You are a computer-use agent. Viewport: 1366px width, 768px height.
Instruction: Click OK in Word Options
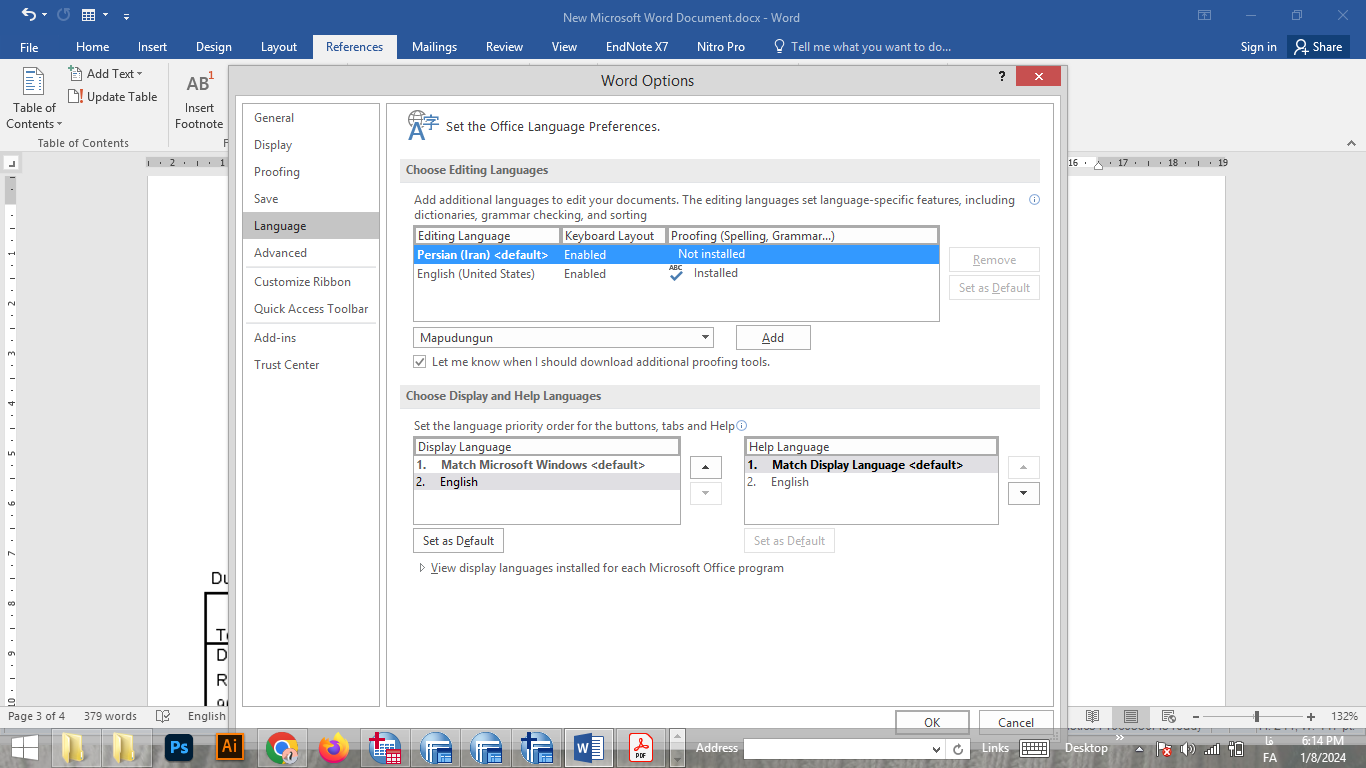[x=932, y=722]
